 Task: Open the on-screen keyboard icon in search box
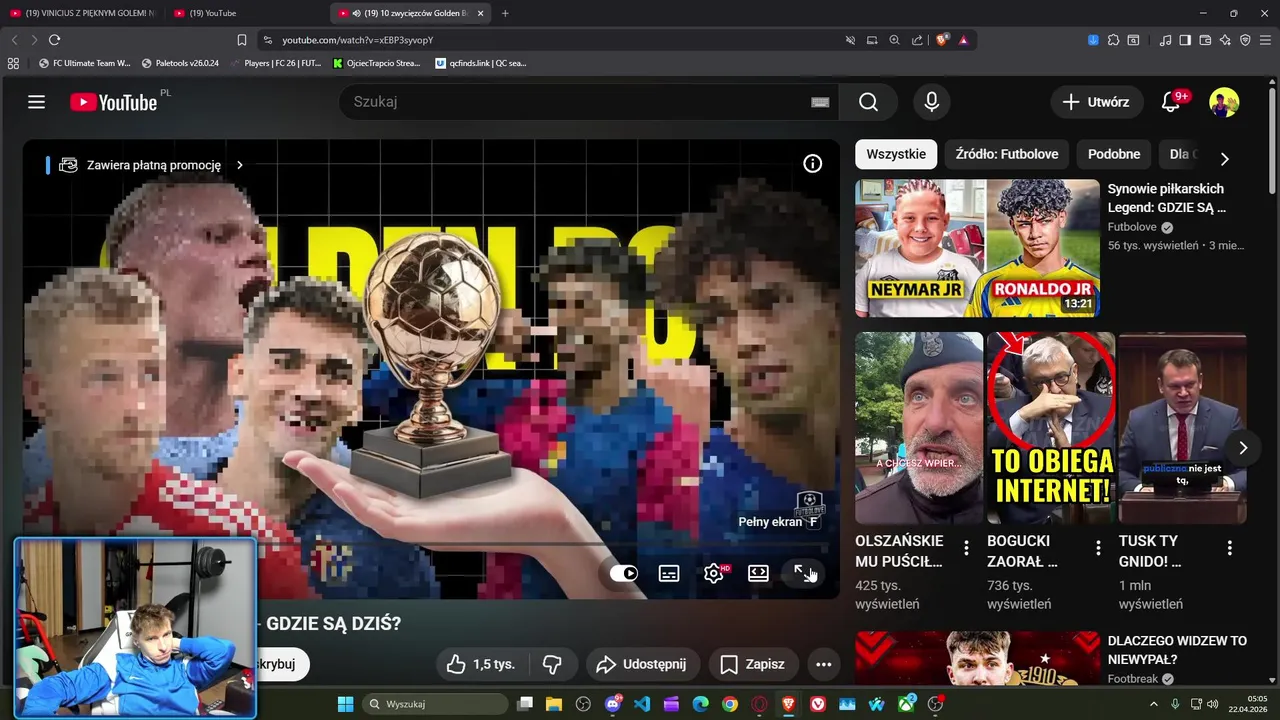[x=820, y=102]
